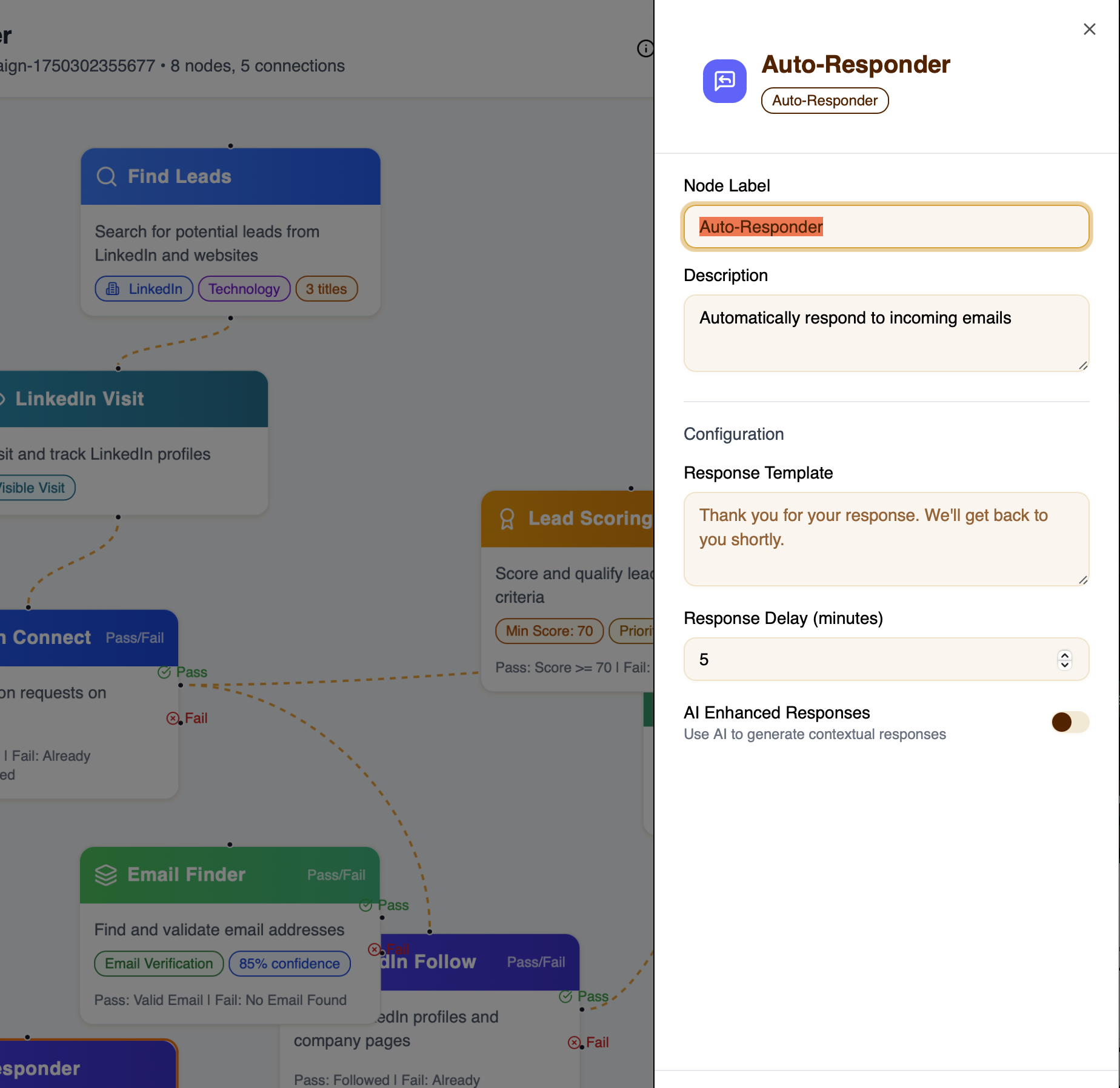Image resolution: width=1120 pixels, height=1088 pixels.
Task: Select the Node Label input field
Action: click(886, 227)
